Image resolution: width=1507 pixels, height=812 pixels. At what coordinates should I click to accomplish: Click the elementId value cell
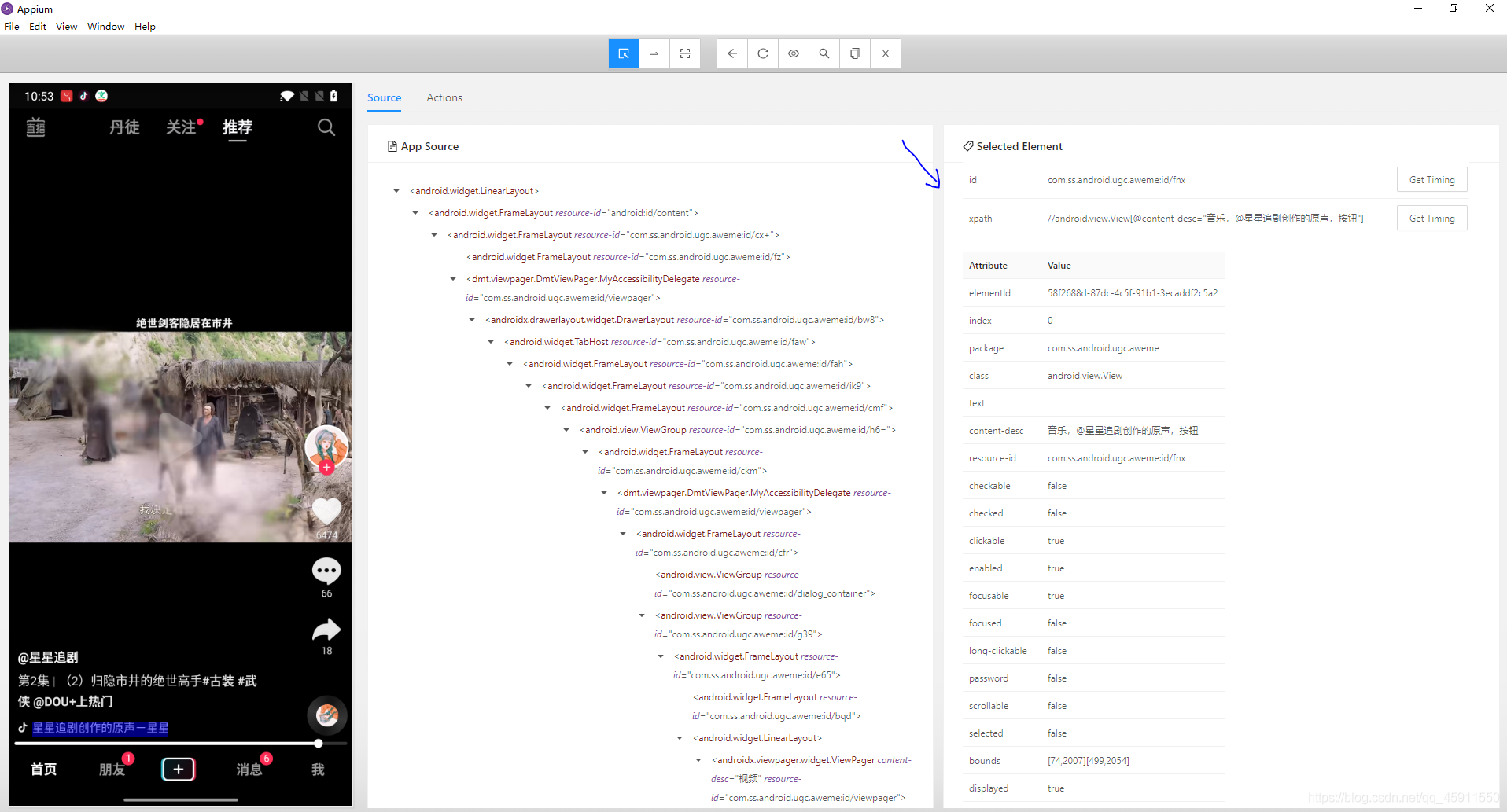pos(1133,293)
